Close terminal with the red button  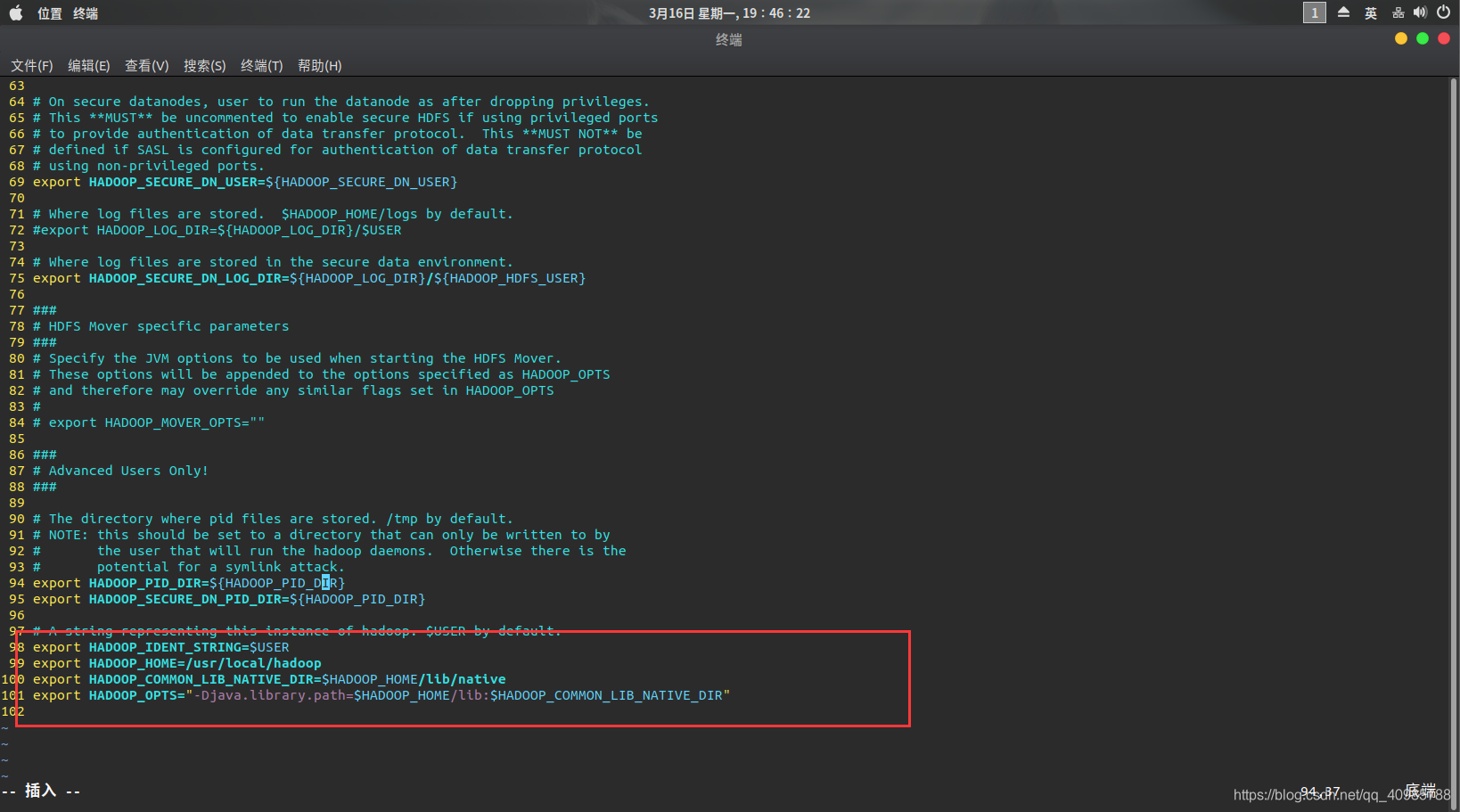click(x=1444, y=38)
